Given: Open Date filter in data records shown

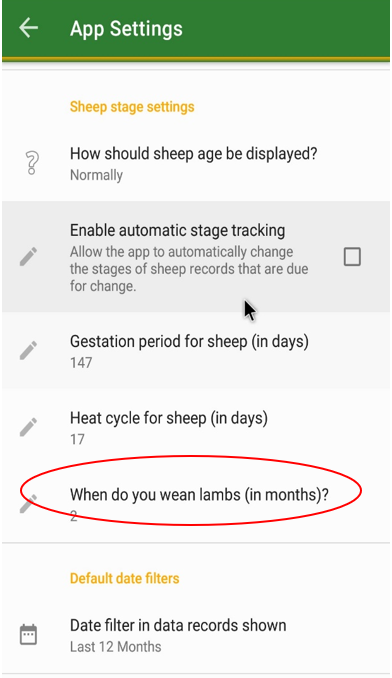Looking at the screenshot, I should (196, 635).
